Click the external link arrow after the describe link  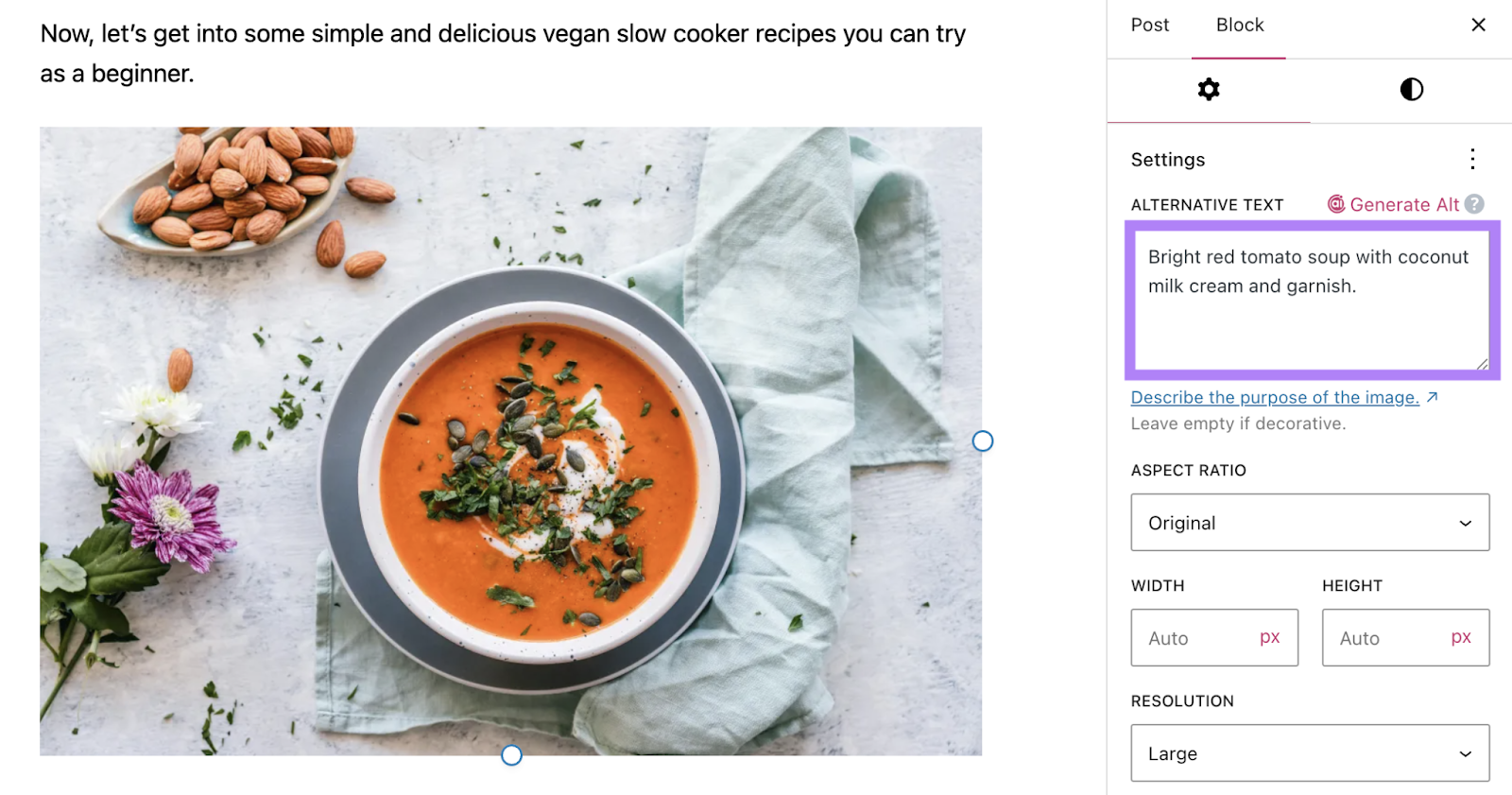[x=1434, y=397]
